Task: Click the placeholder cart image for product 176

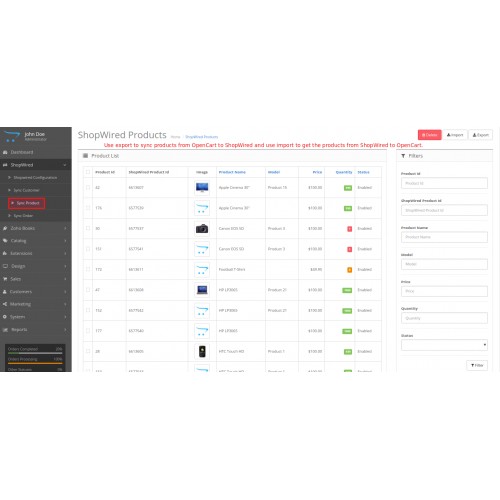Action: pos(202,208)
